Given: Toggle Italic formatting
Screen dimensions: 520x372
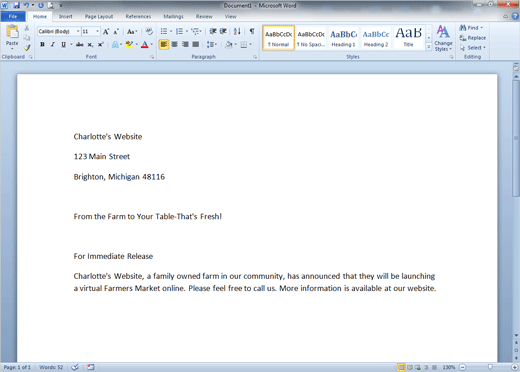Looking at the screenshot, I should (53, 44).
